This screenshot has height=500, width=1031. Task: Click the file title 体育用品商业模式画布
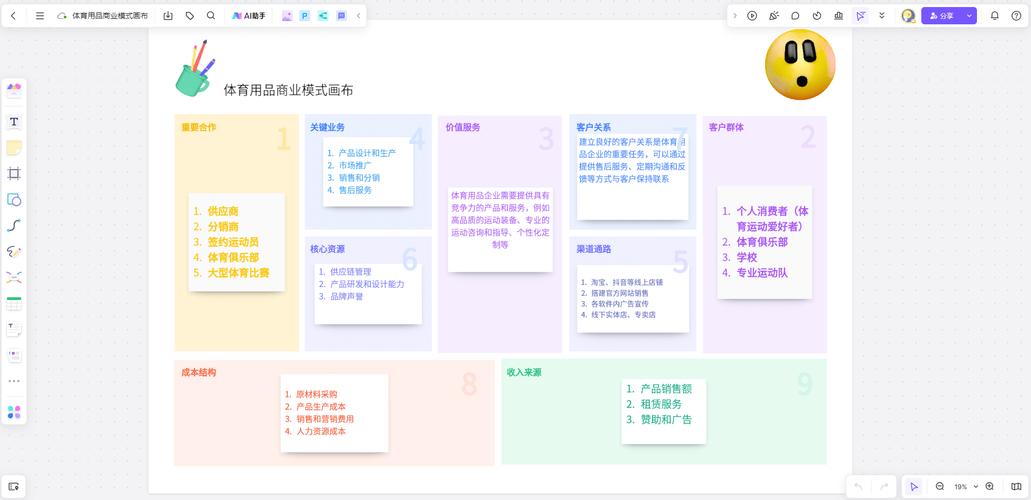coord(110,16)
